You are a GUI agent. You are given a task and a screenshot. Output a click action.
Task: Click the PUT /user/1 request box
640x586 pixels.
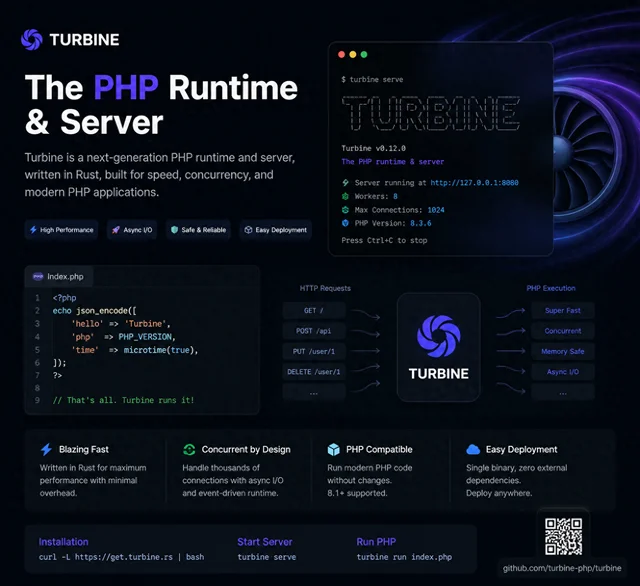click(314, 351)
